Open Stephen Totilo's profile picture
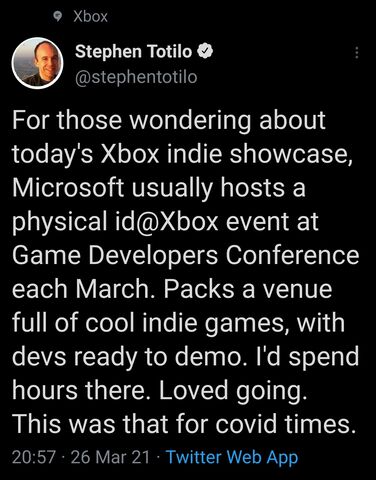The width and height of the screenshot is (376, 480). tap(37, 63)
